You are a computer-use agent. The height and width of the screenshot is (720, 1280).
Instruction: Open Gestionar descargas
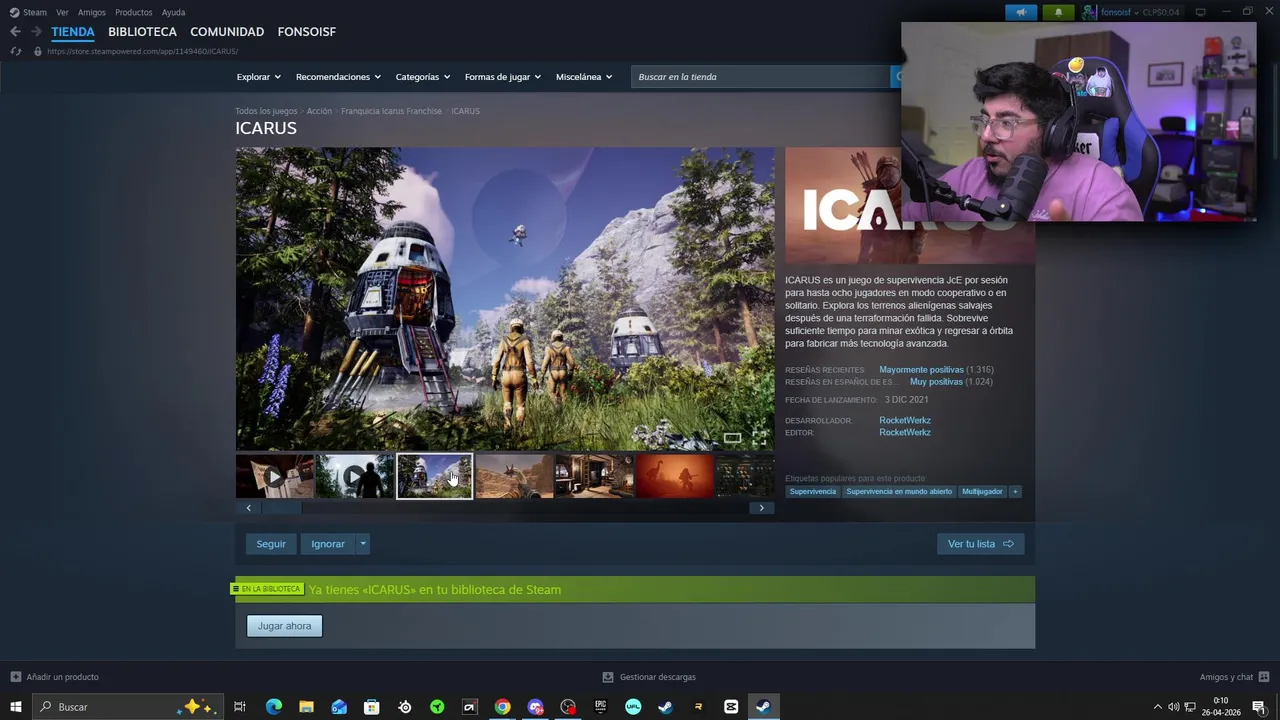[649, 677]
